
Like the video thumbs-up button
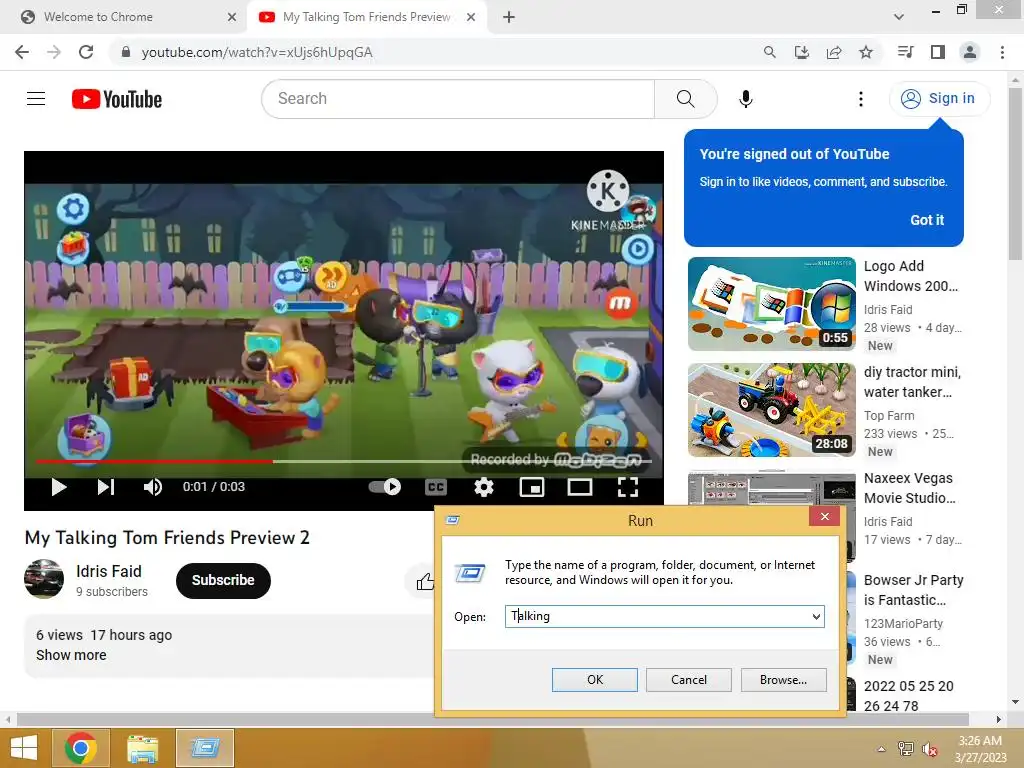425,581
